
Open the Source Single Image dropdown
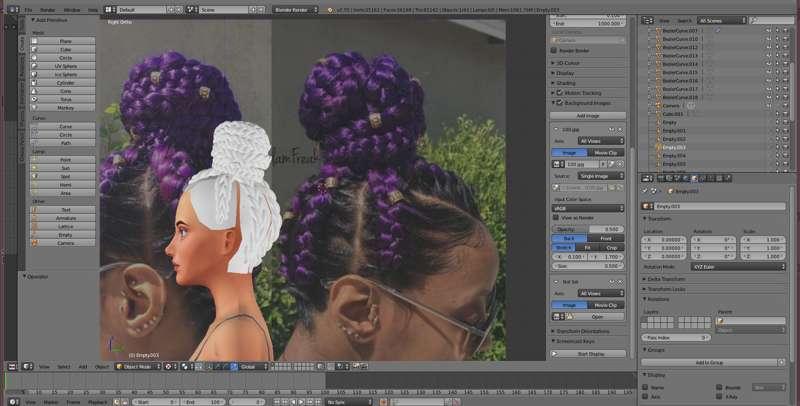[601, 175]
